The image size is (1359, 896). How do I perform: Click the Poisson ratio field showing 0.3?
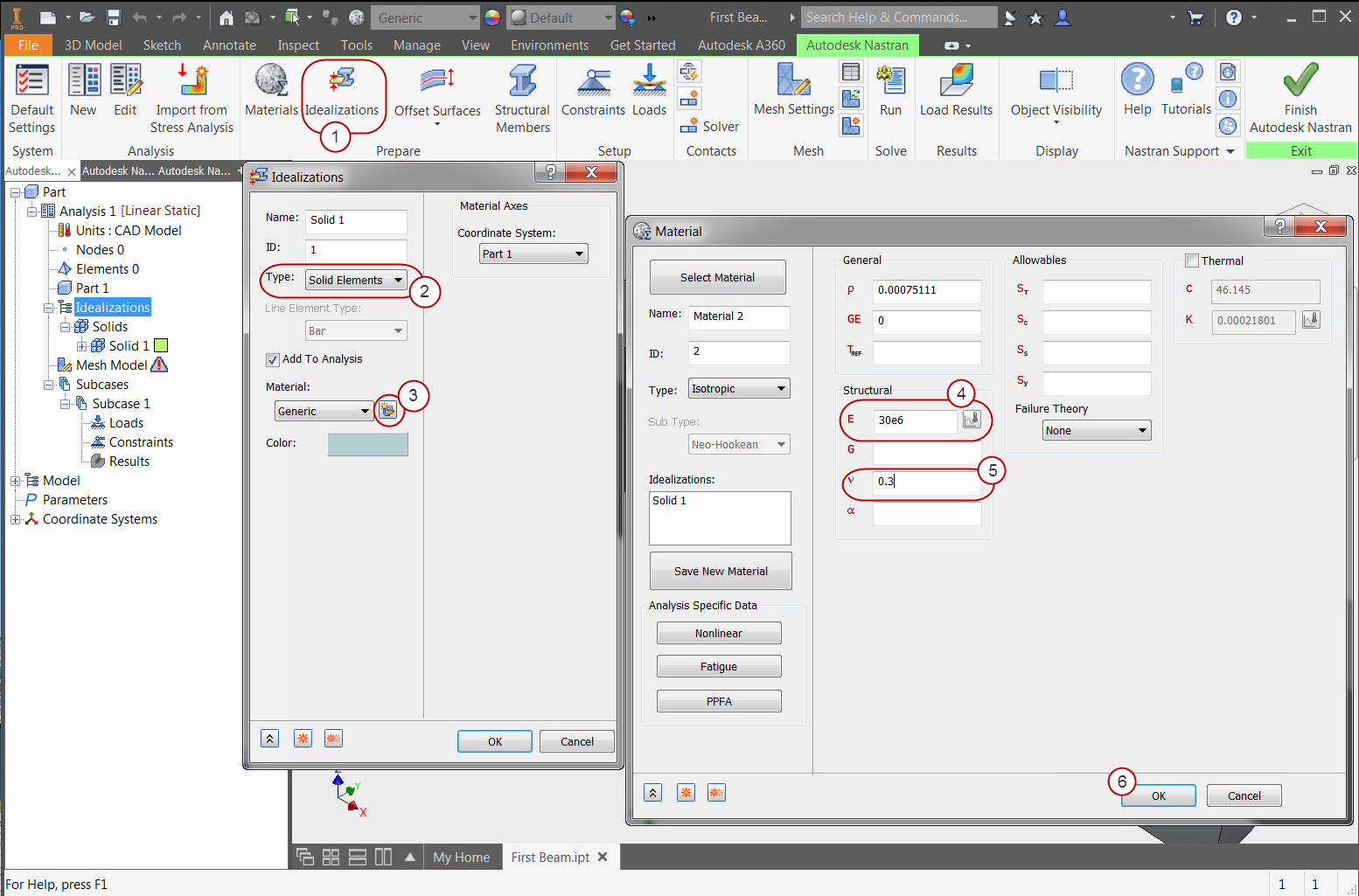[x=927, y=482]
